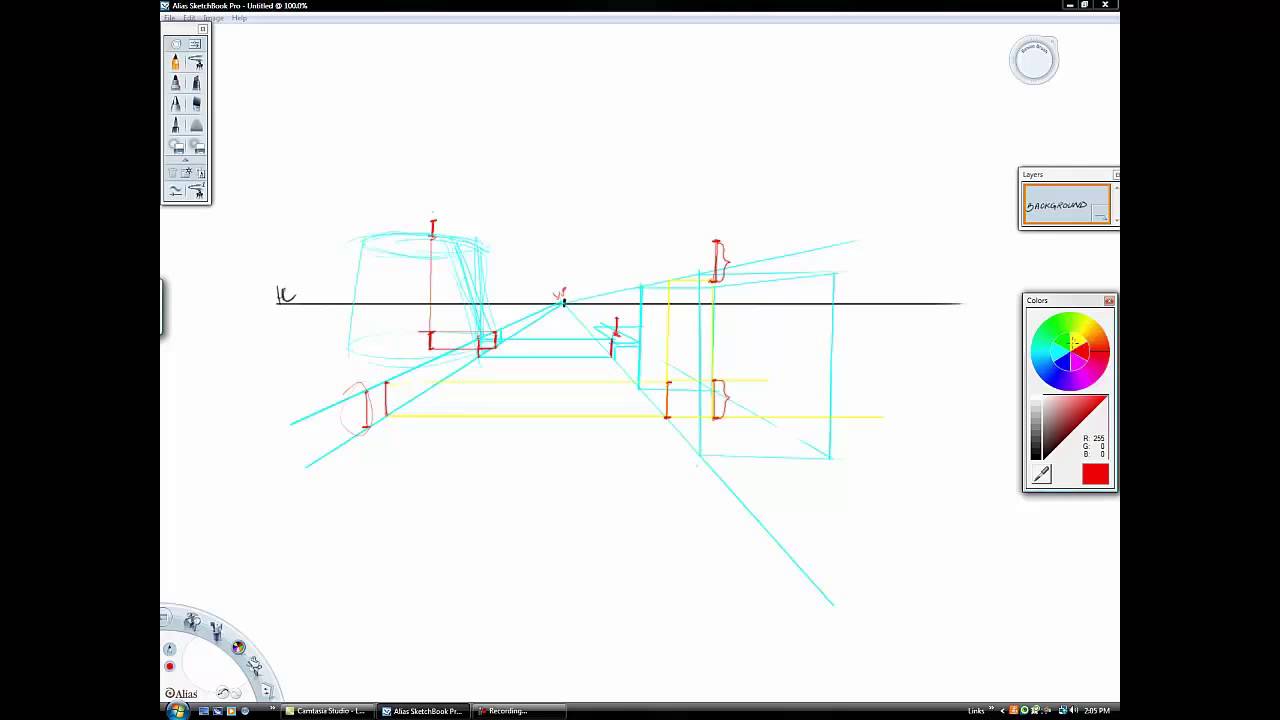
Task: Select the BACKGROUND layer thumbnail
Action: pyautogui.click(x=1066, y=205)
